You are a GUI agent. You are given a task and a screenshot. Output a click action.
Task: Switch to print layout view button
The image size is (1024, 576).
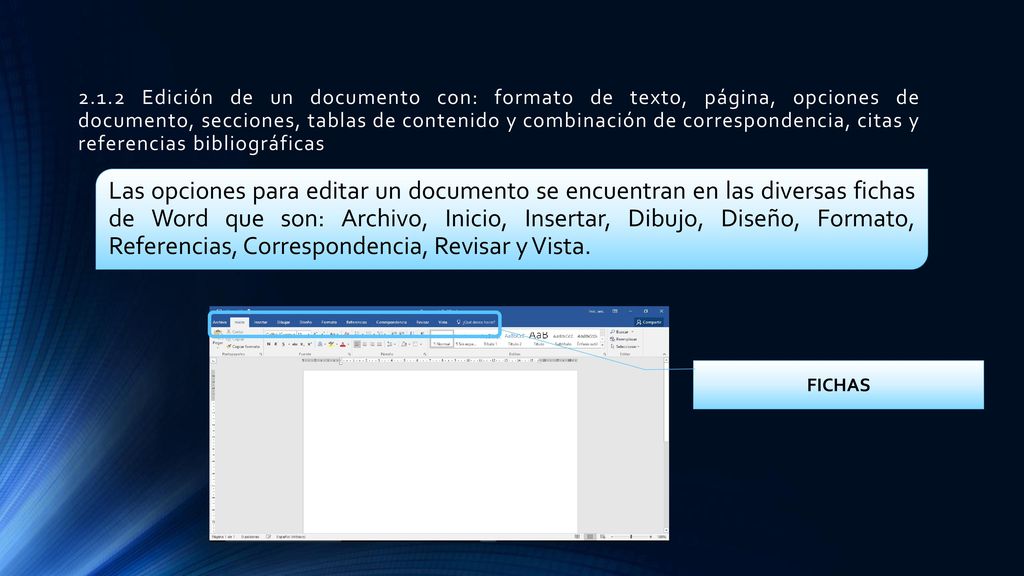[x=590, y=537]
